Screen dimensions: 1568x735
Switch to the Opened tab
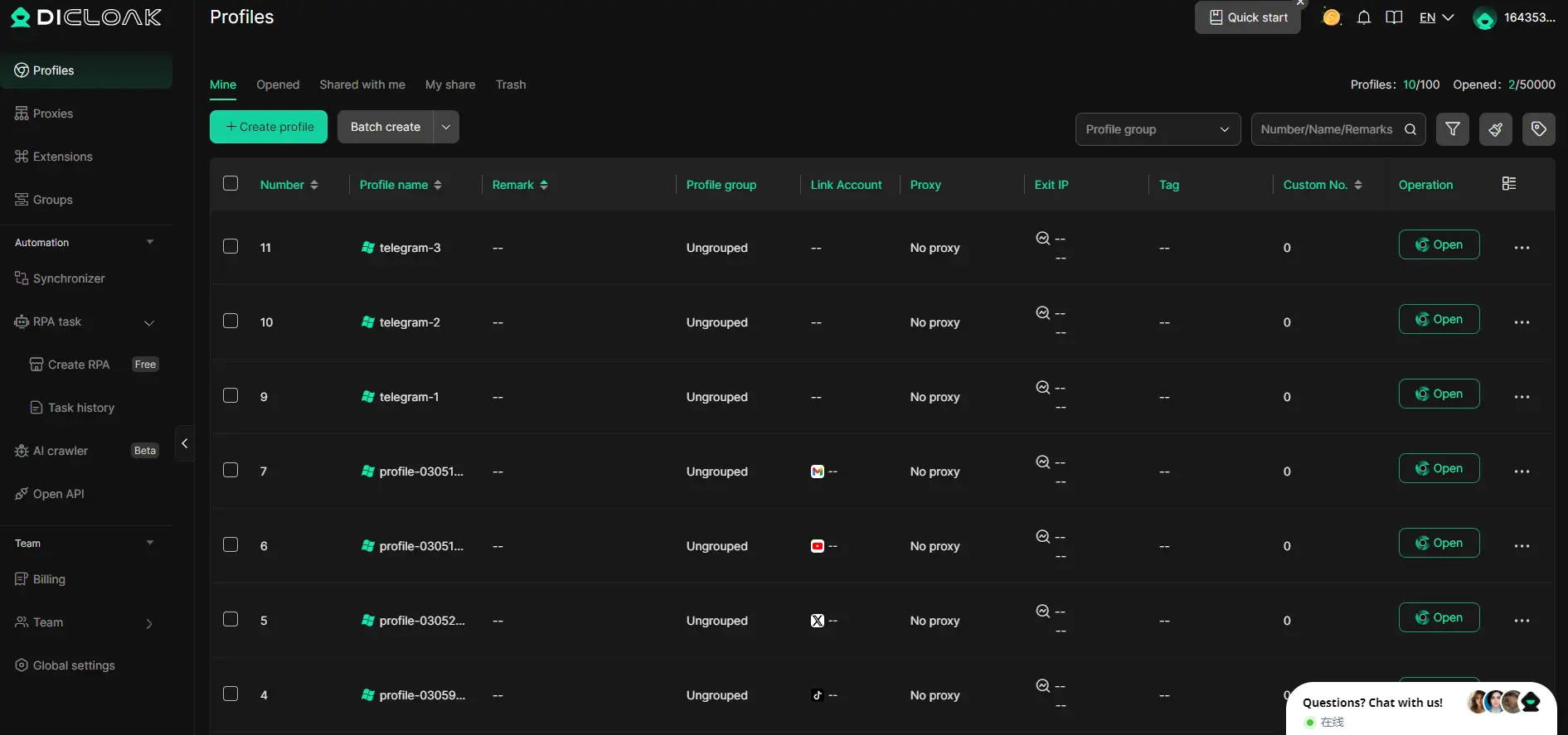pyautogui.click(x=278, y=85)
